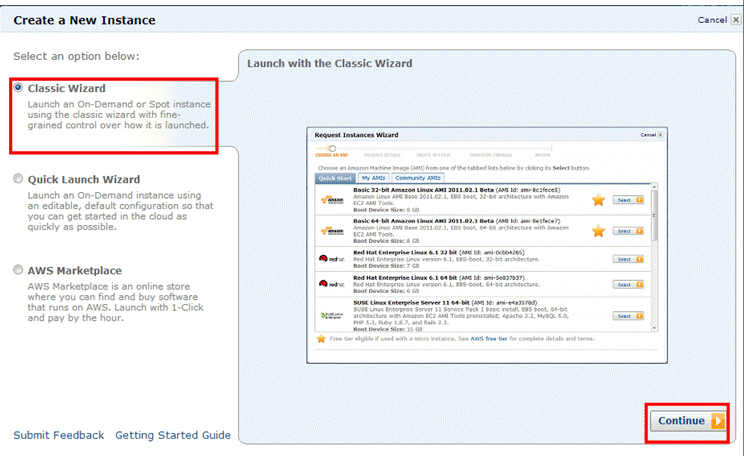Click the Community AMIs tab in preview
This screenshot has height=456, width=744.
pyautogui.click(x=418, y=178)
